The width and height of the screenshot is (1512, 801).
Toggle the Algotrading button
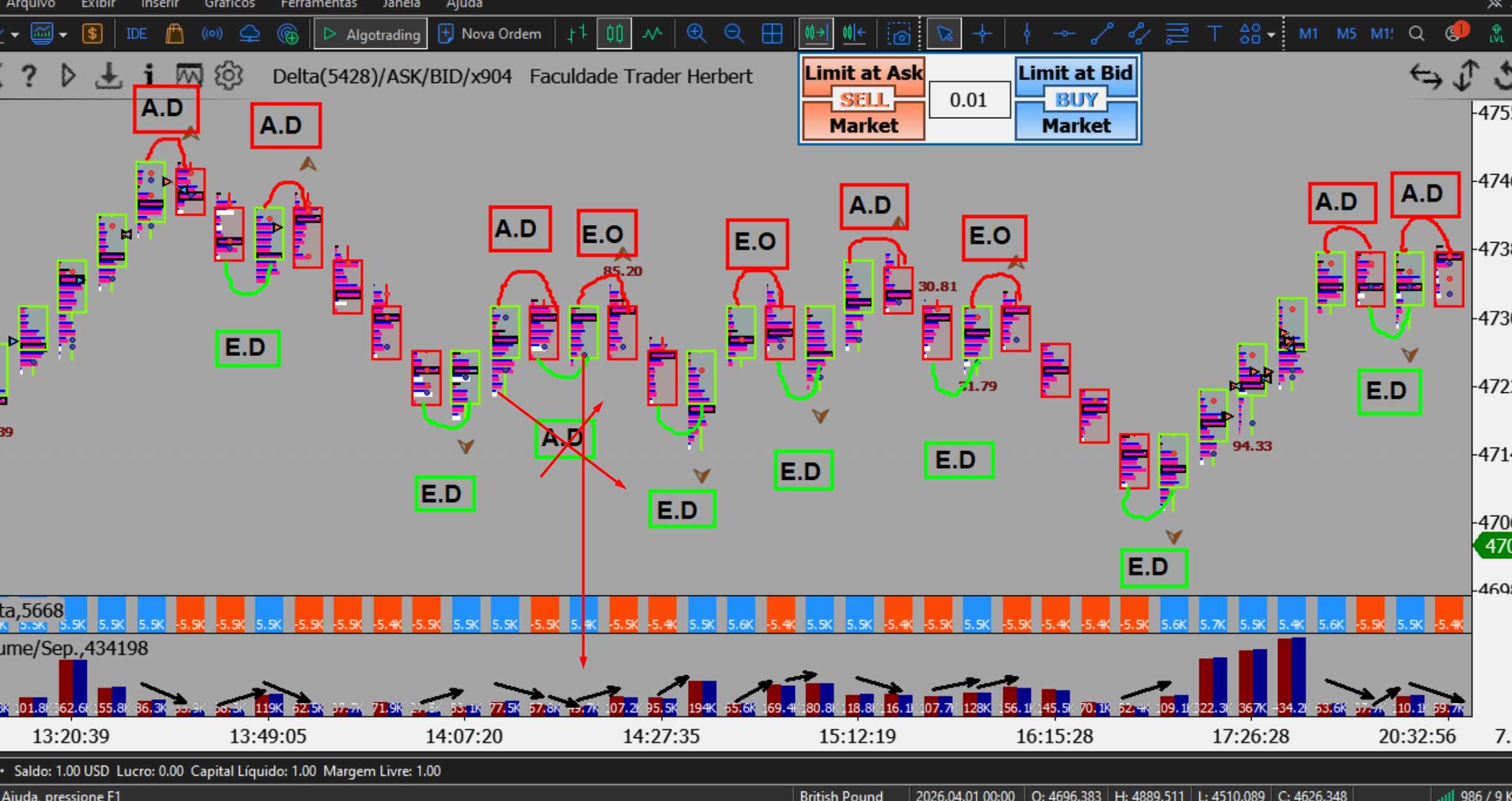(x=371, y=34)
